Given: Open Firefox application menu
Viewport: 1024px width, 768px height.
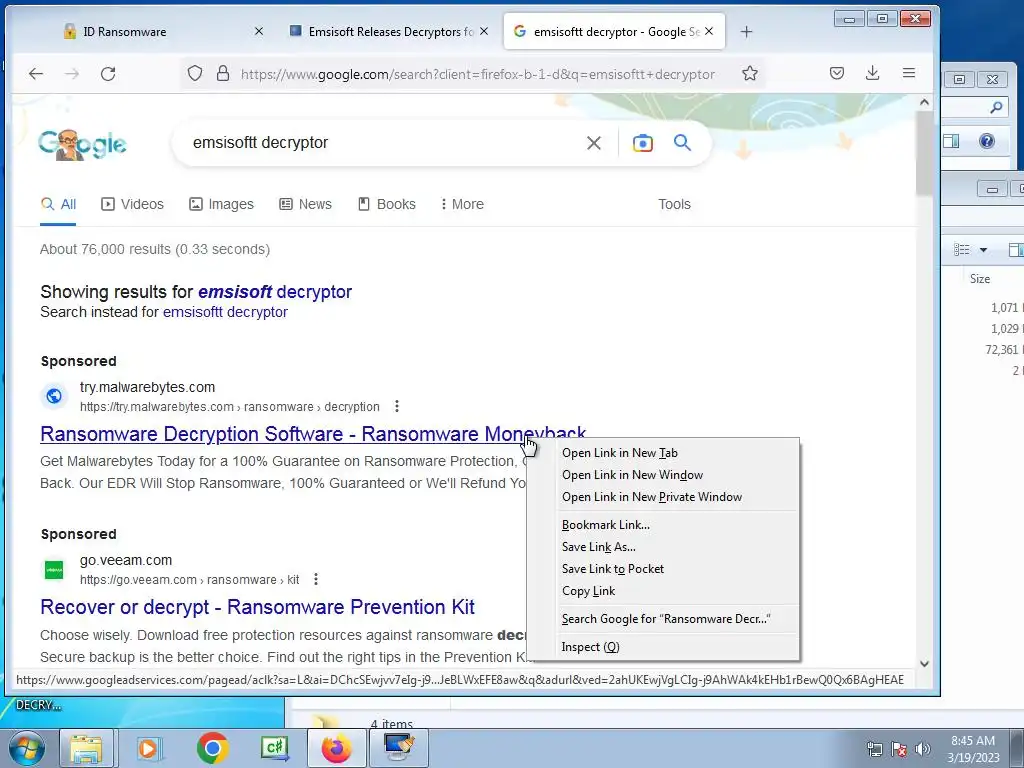Looking at the screenshot, I should 908,73.
